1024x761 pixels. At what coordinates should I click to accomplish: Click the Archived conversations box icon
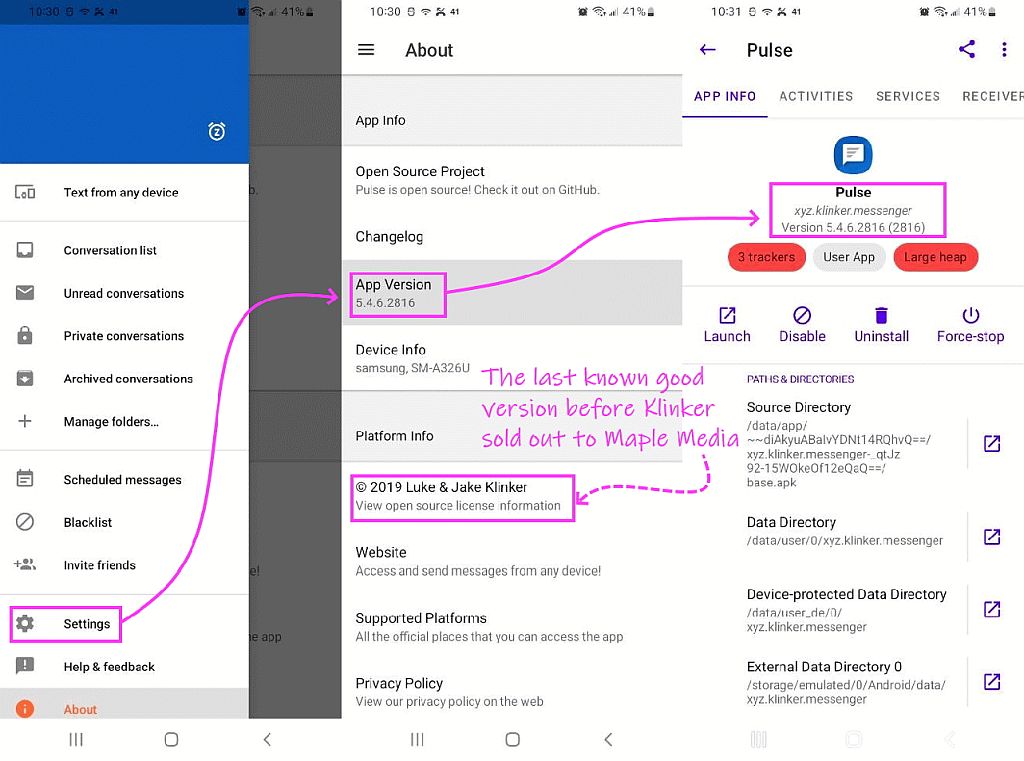point(25,378)
